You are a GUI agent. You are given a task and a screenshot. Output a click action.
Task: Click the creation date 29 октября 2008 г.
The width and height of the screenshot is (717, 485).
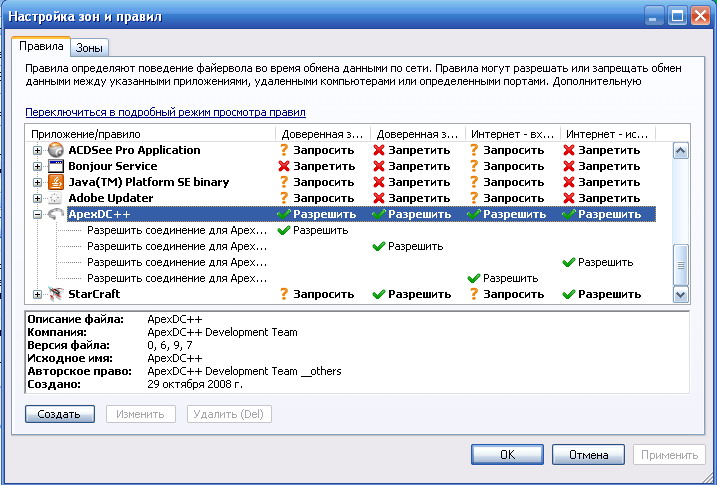(x=195, y=384)
